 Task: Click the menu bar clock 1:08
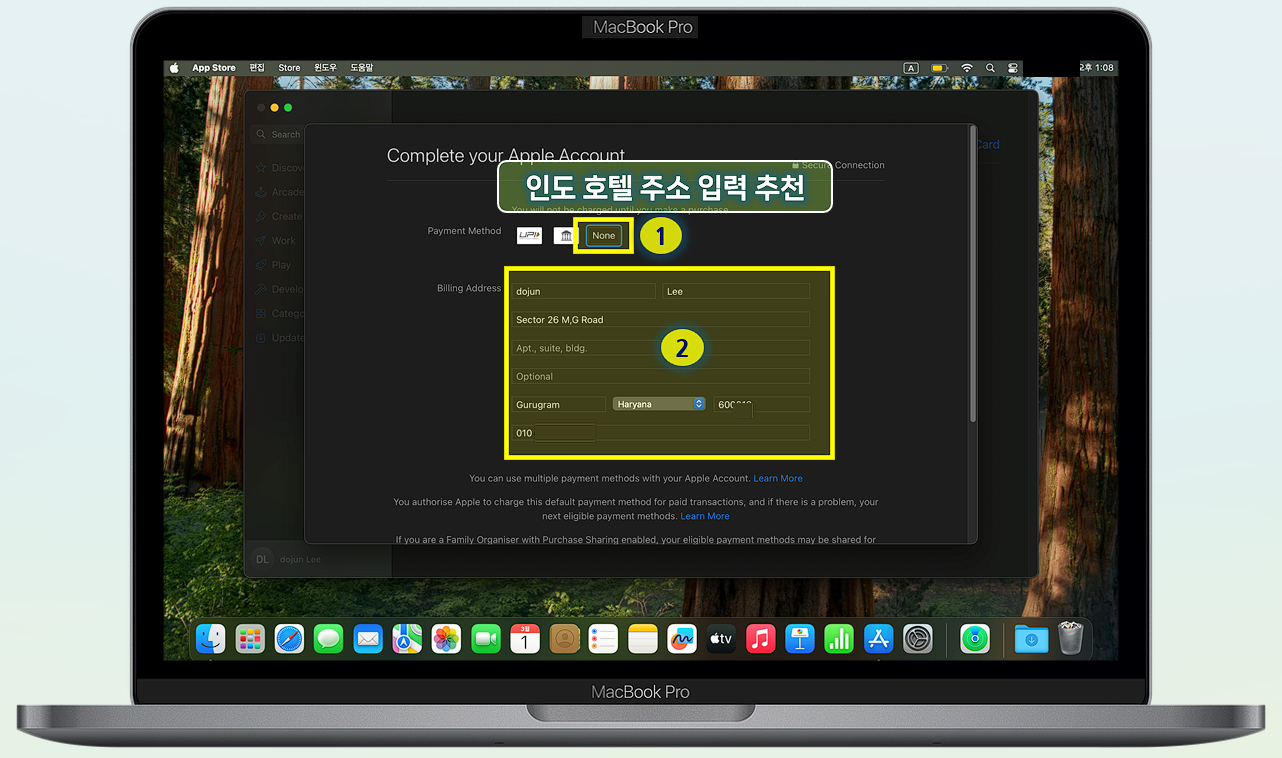[1097, 68]
